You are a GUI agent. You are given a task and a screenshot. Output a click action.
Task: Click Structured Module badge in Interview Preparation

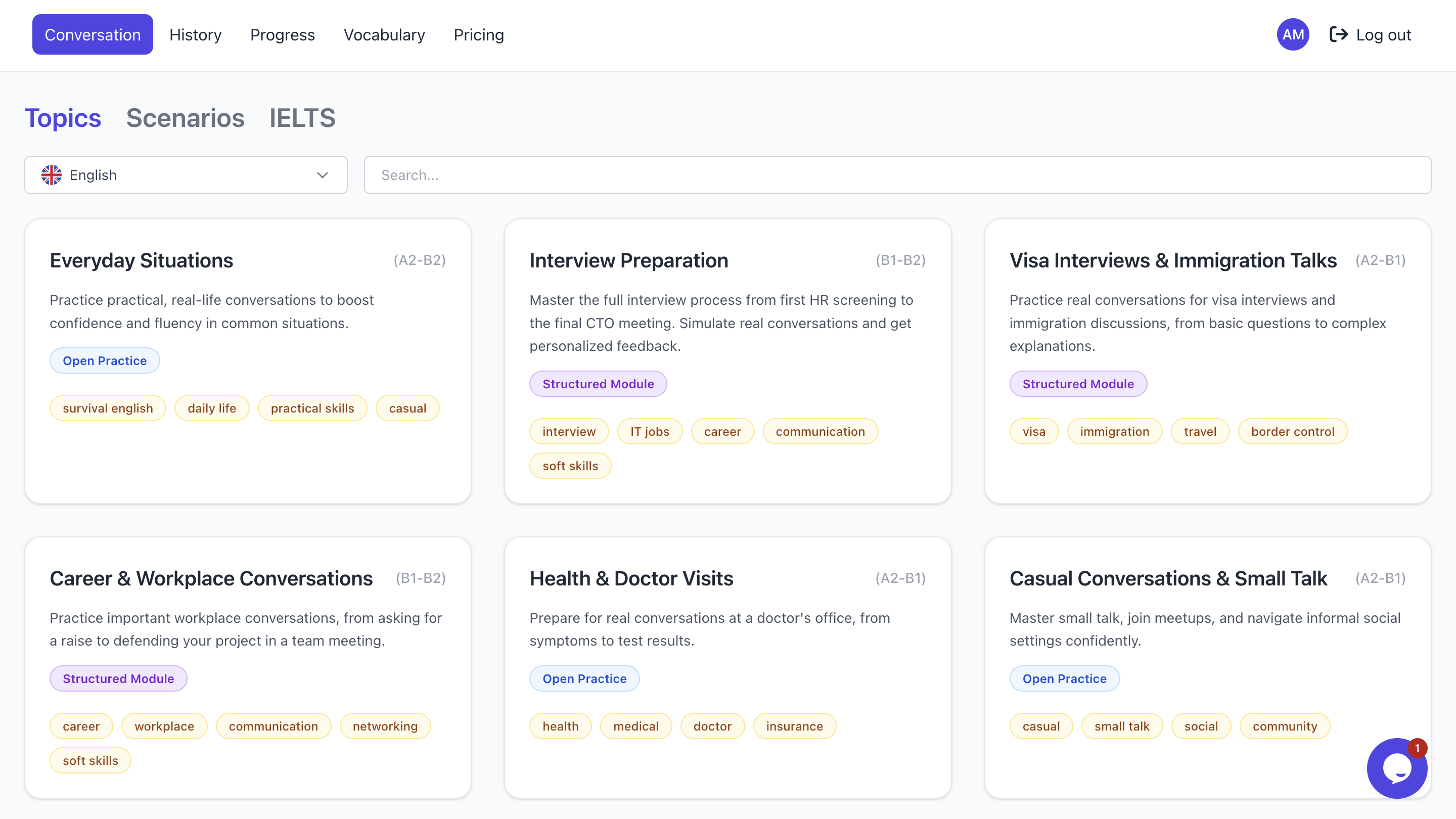click(598, 384)
